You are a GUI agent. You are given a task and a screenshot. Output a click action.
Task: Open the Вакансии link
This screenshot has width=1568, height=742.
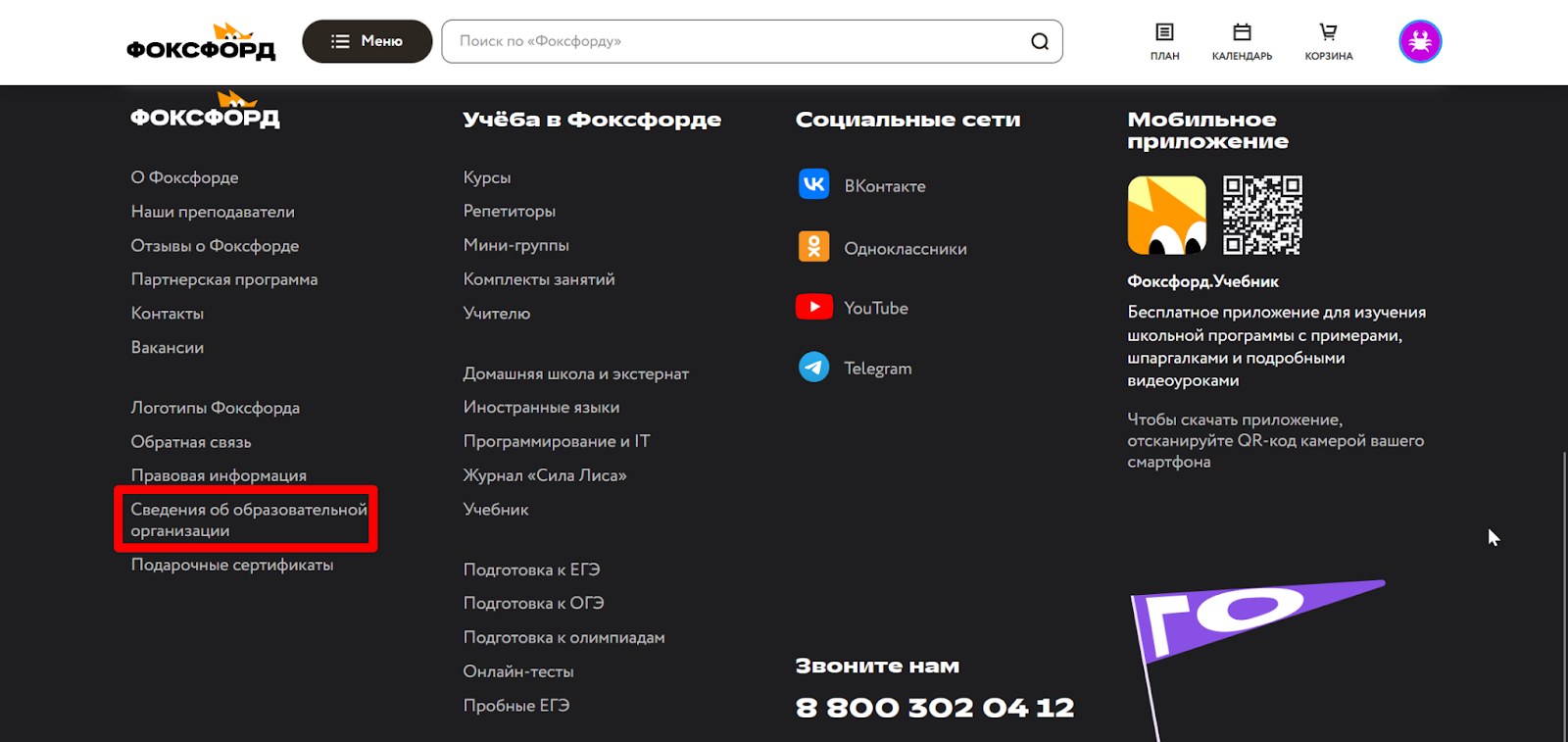(x=168, y=348)
